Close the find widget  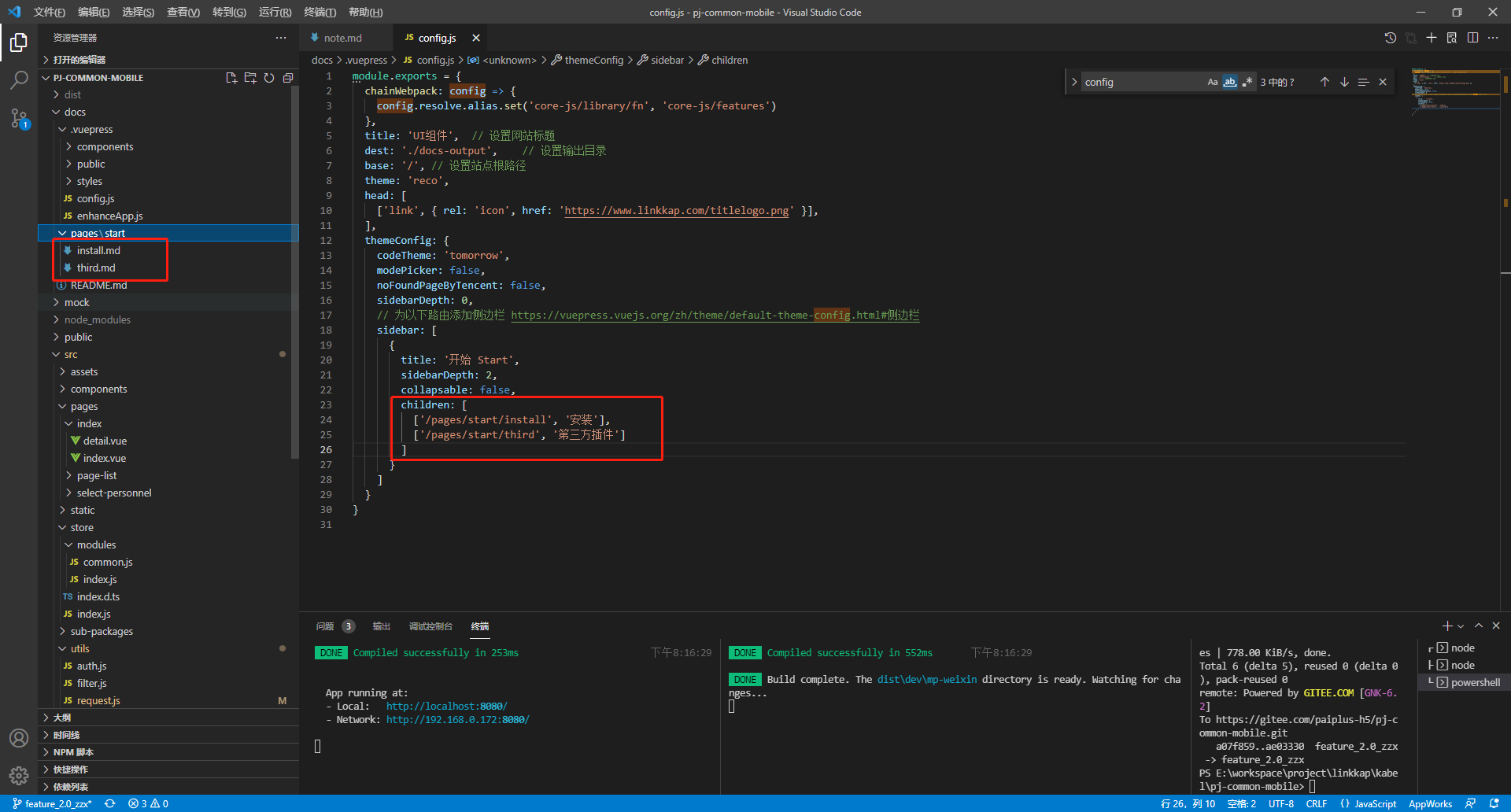(1383, 82)
